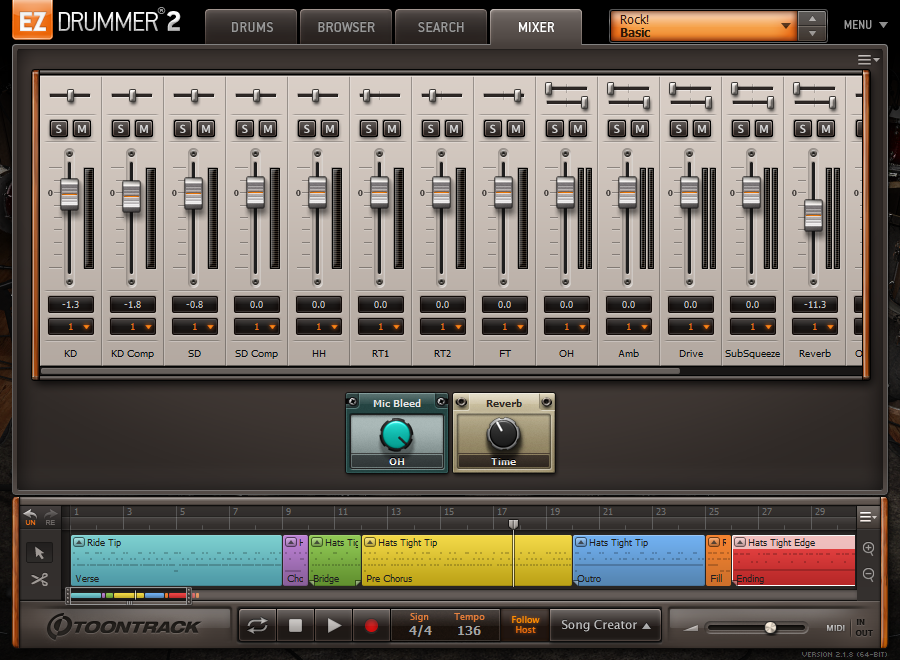Click the playhead marker on the timeline
Image resolution: width=900 pixels, height=660 pixels.
(514, 524)
